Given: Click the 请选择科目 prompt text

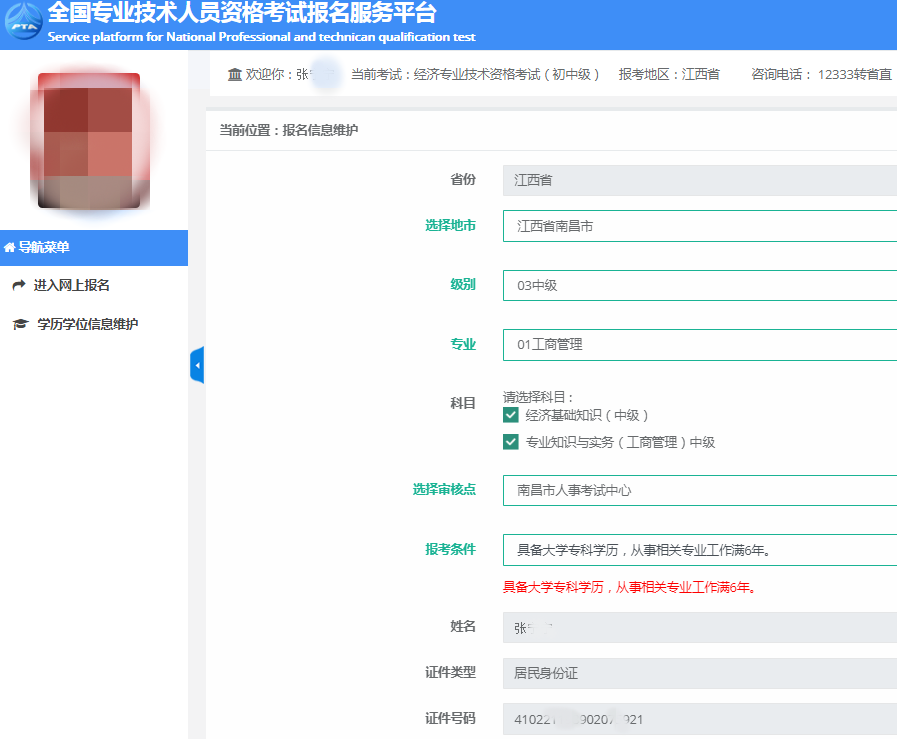Looking at the screenshot, I should pyautogui.click(x=538, y=396).
